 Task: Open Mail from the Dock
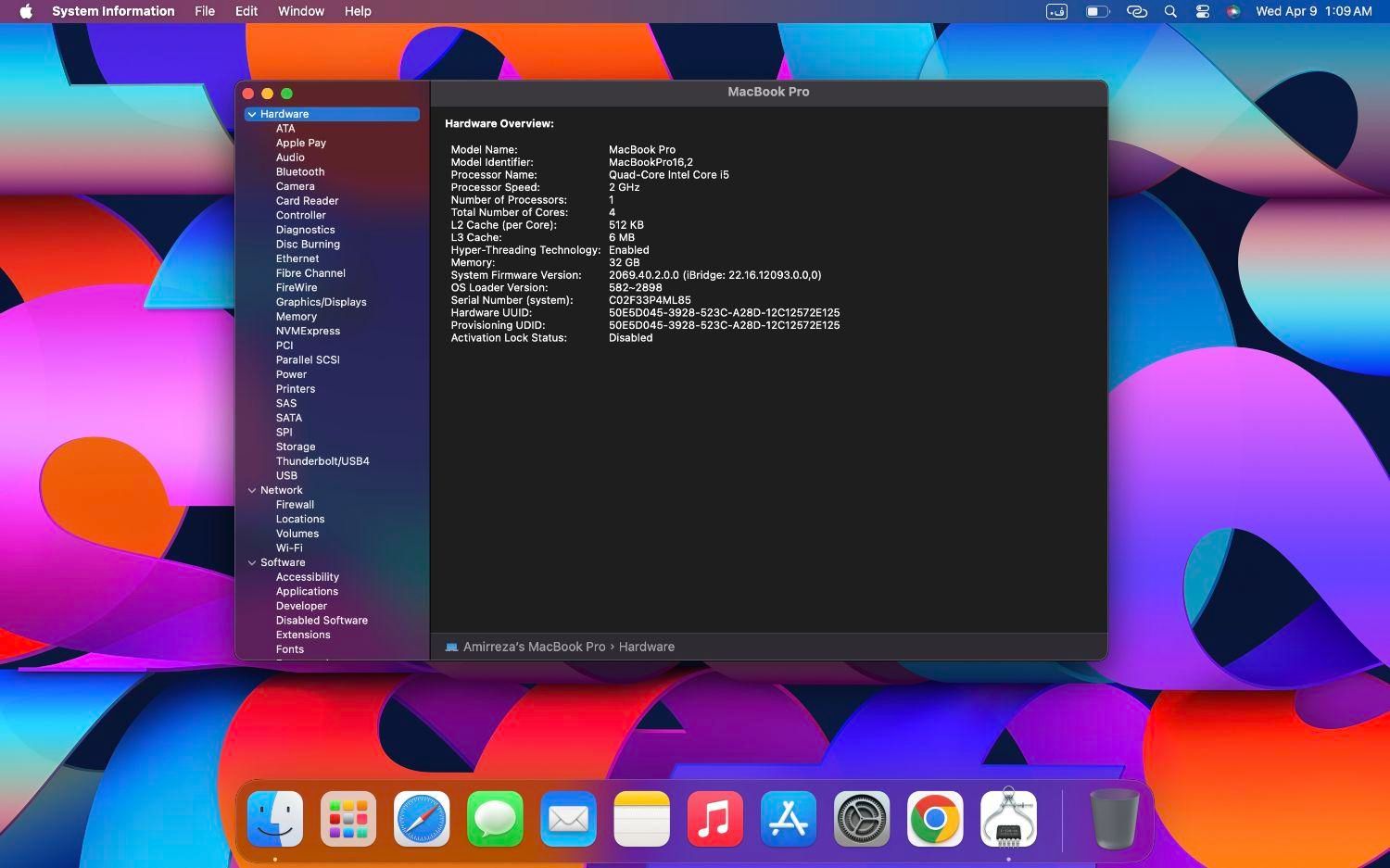tap(568, 819)
